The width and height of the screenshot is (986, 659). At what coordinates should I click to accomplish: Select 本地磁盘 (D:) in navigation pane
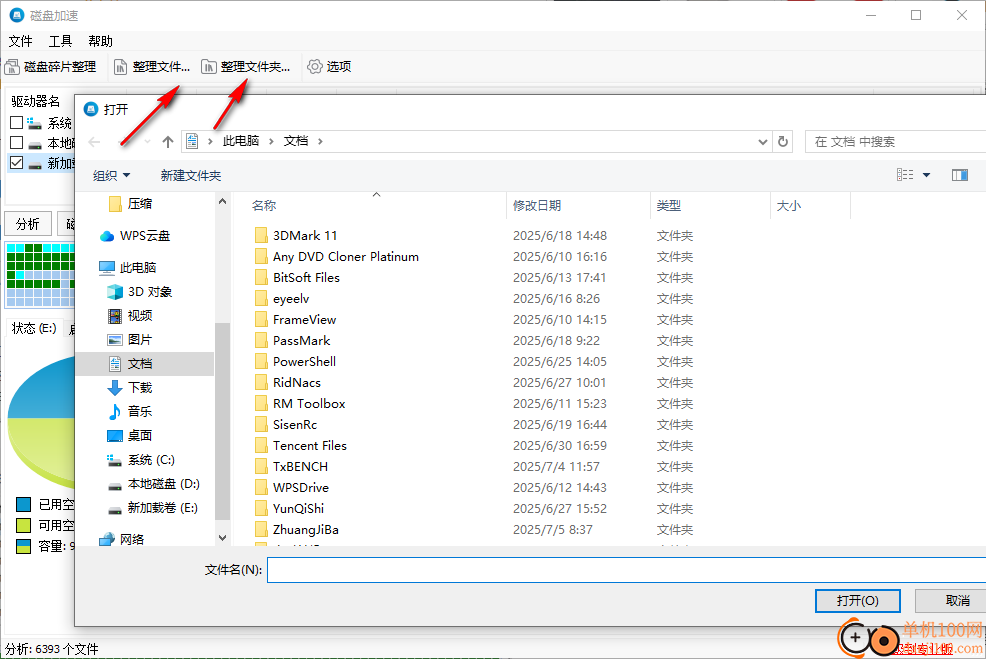(x=163, y=484)
